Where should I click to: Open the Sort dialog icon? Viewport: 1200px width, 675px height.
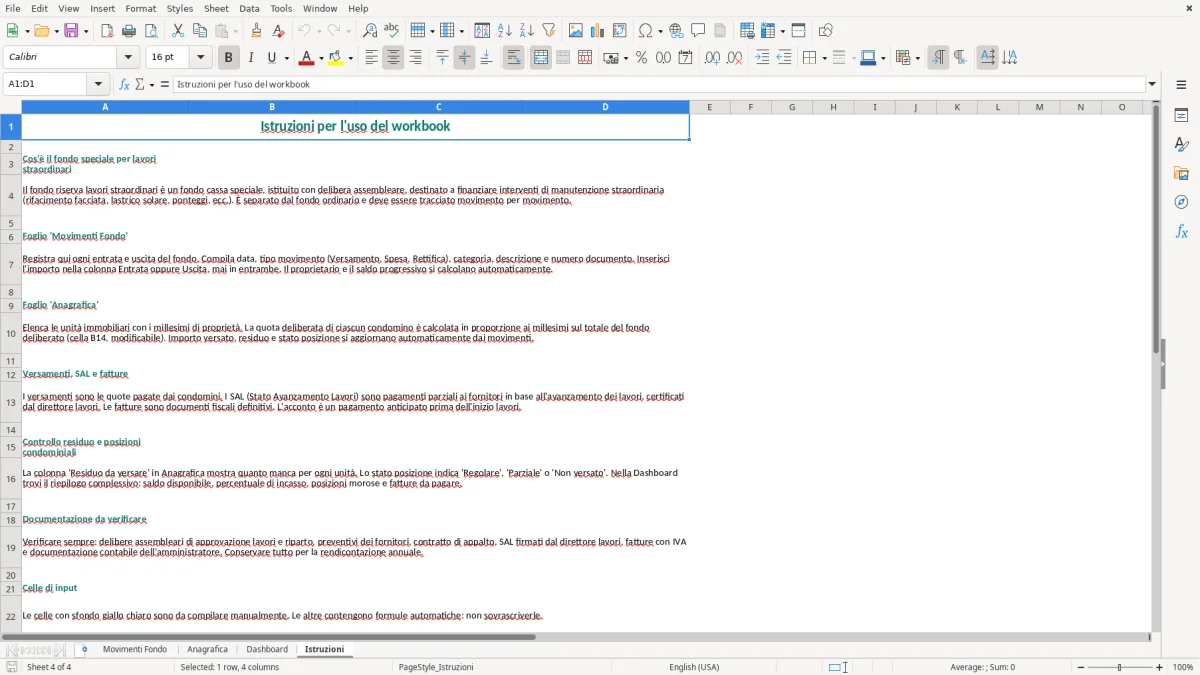tap(482, 31)
